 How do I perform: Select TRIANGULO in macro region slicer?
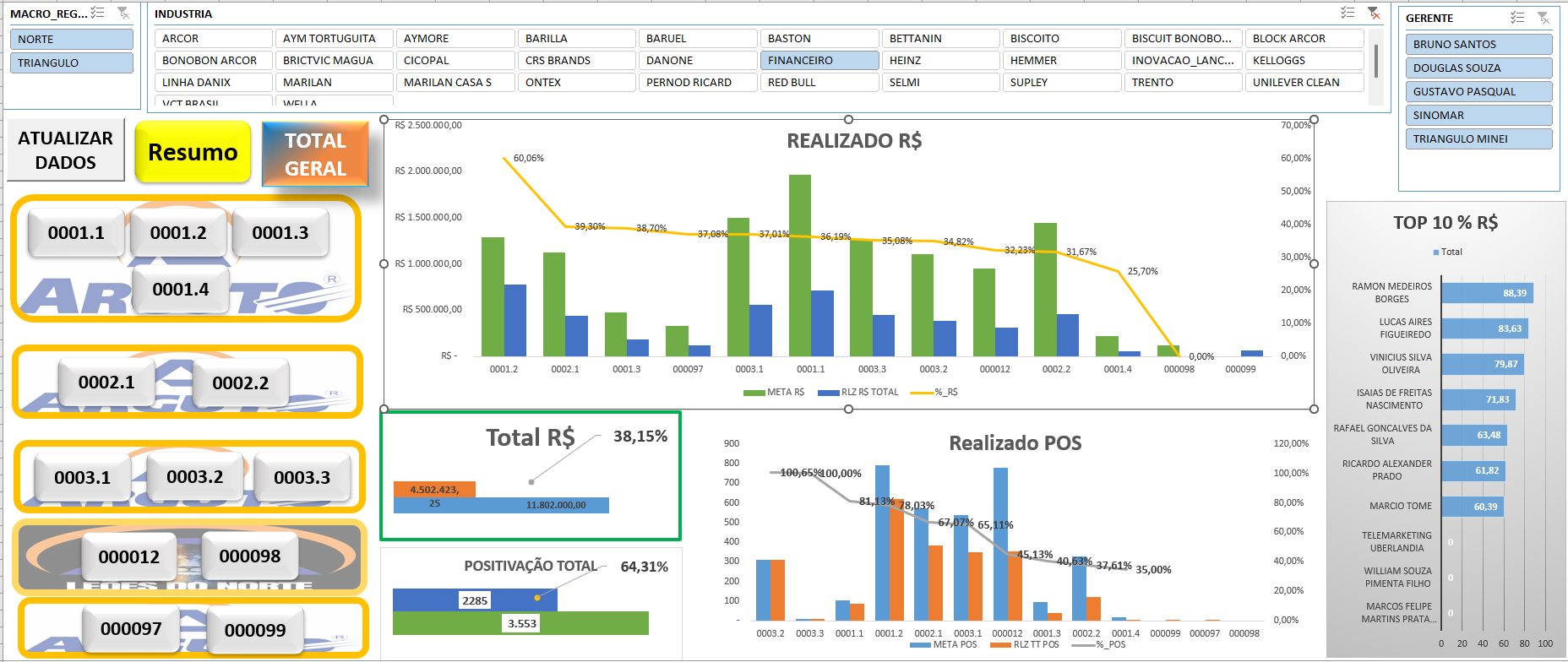72,62
